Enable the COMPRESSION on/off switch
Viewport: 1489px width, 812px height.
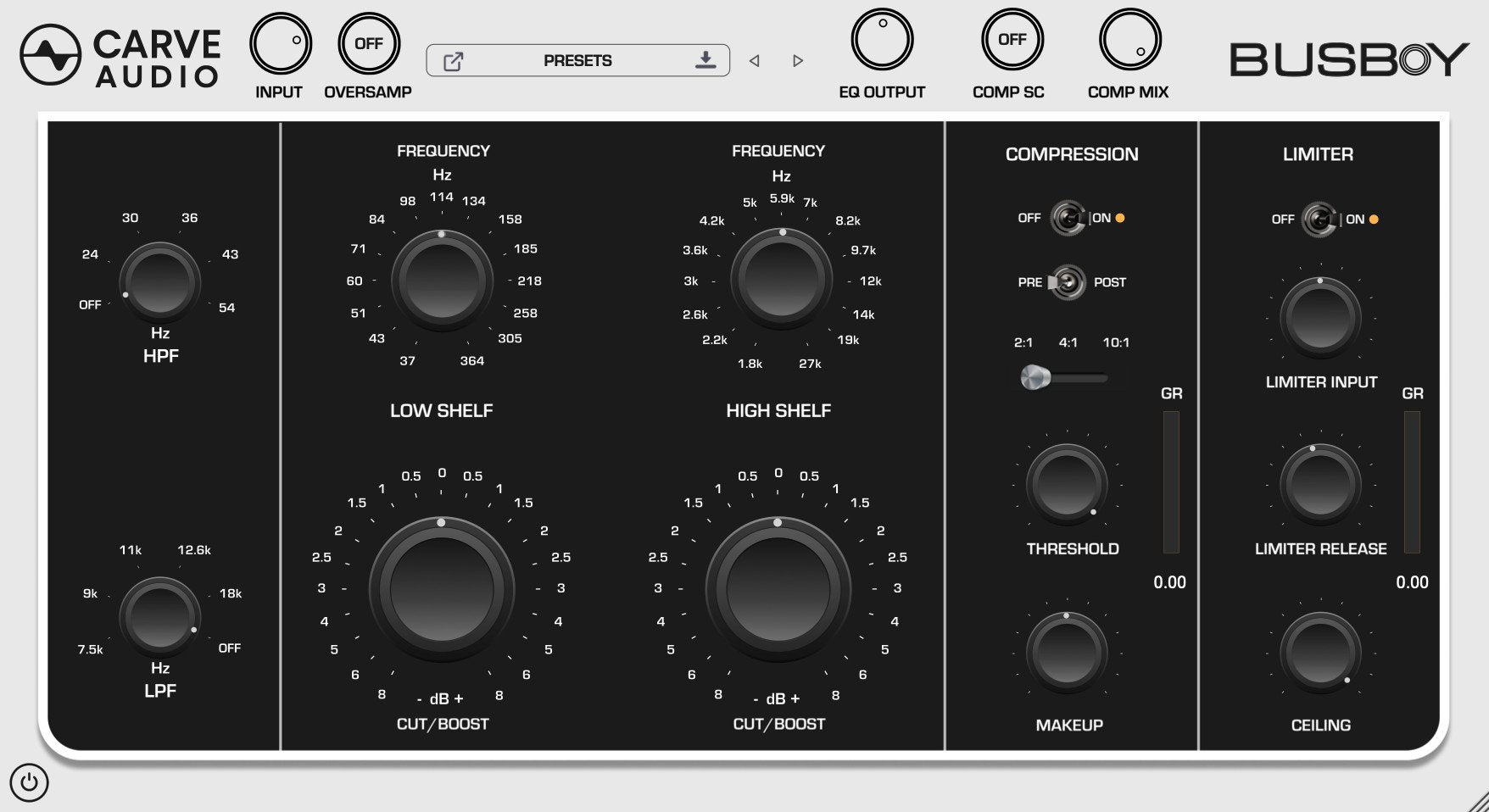tap(1068, 218)
